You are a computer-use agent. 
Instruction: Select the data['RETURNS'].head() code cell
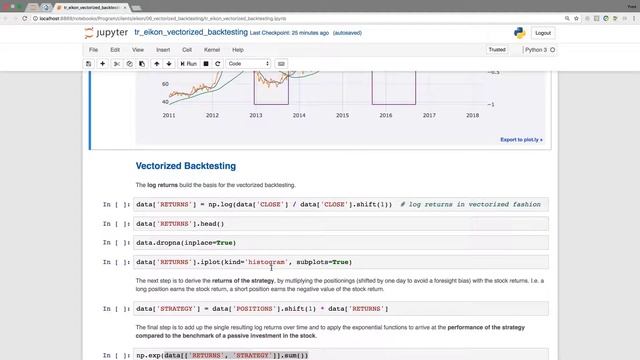[x=341, y=224]
